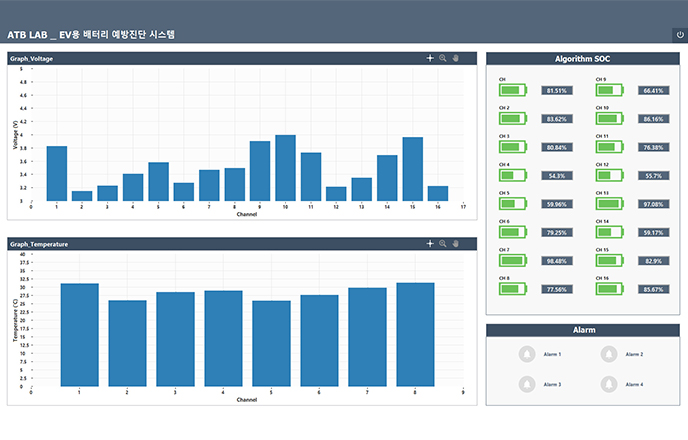Click the Alarm 2 bell icon
The width and height of the screenshot is (688, 440).
pos(609,354)
